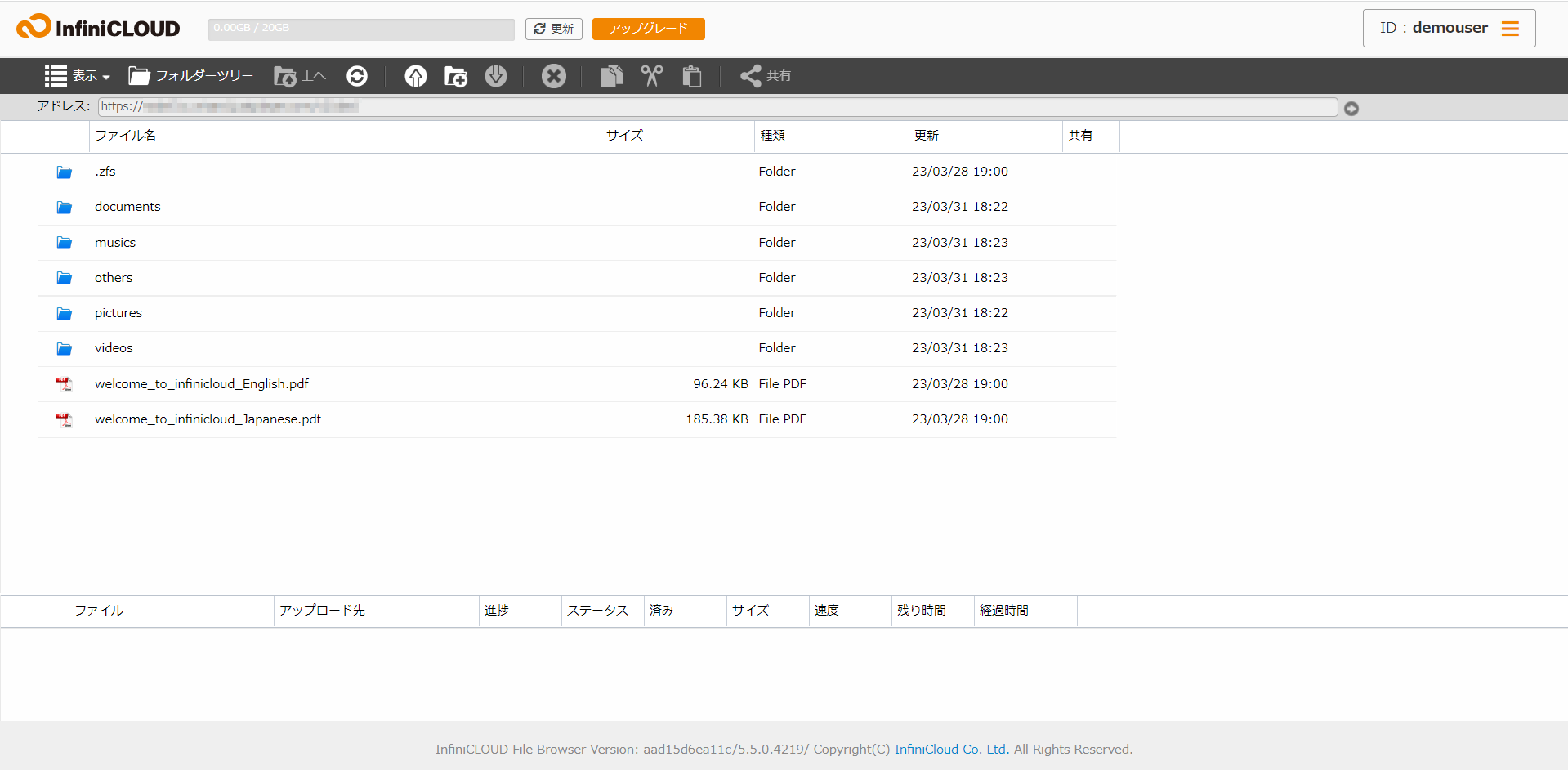Toggle the フォルダーツリー folder tree panel
The image size is (1568, 770).
(191, 76)
